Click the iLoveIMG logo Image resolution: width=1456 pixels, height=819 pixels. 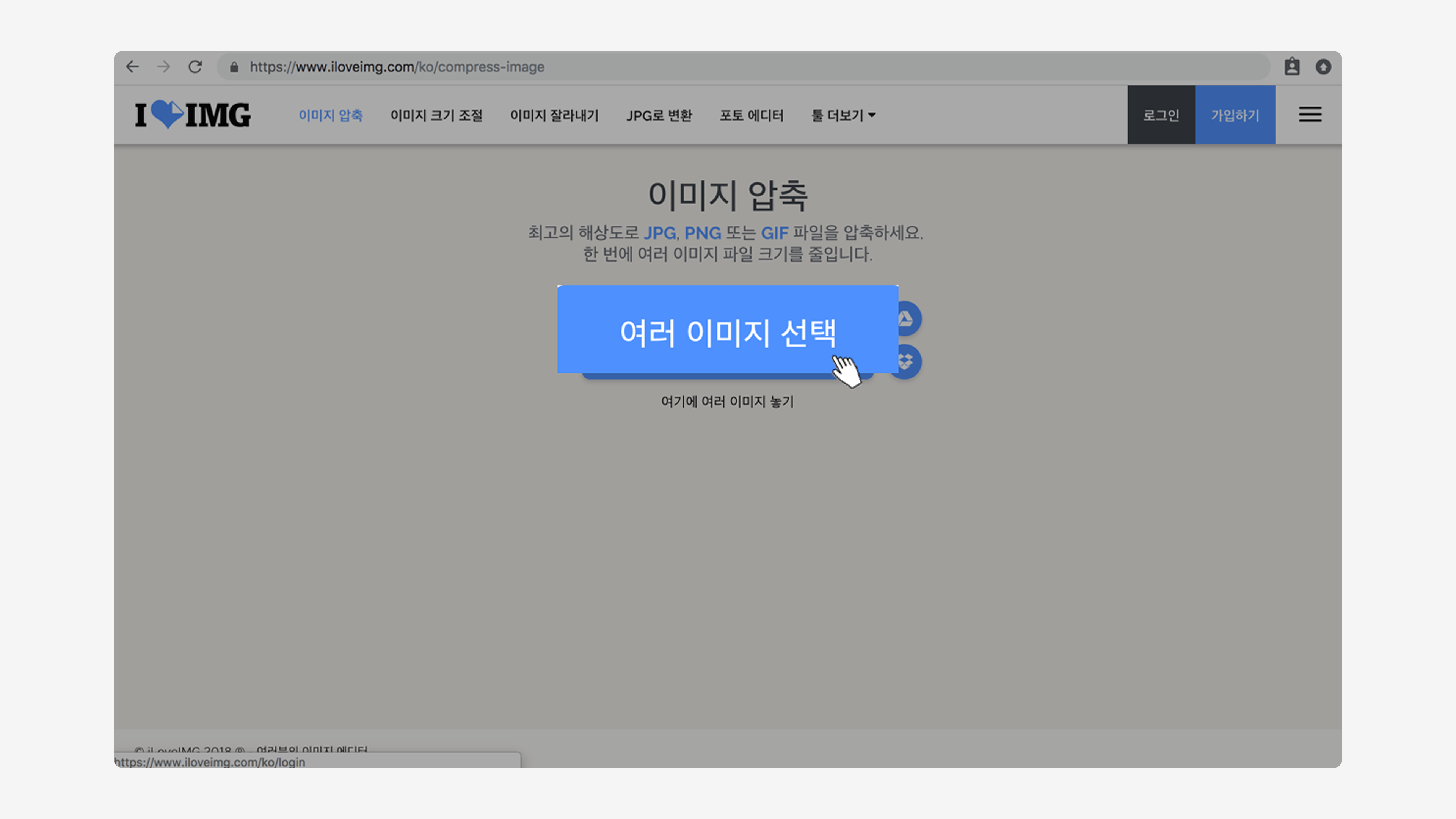point(193,115)
